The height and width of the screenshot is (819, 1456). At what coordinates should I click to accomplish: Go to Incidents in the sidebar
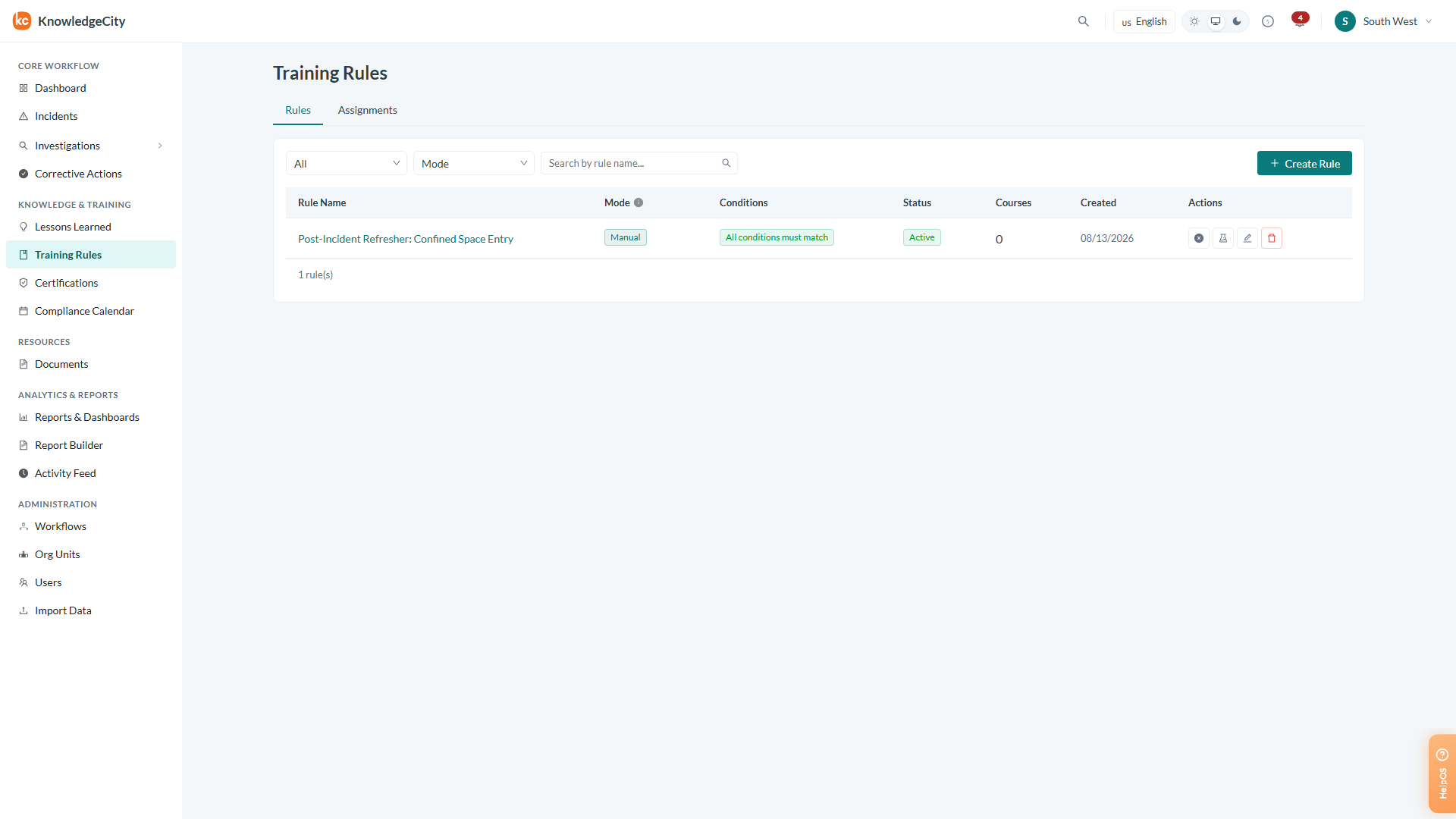coord(91,116)
